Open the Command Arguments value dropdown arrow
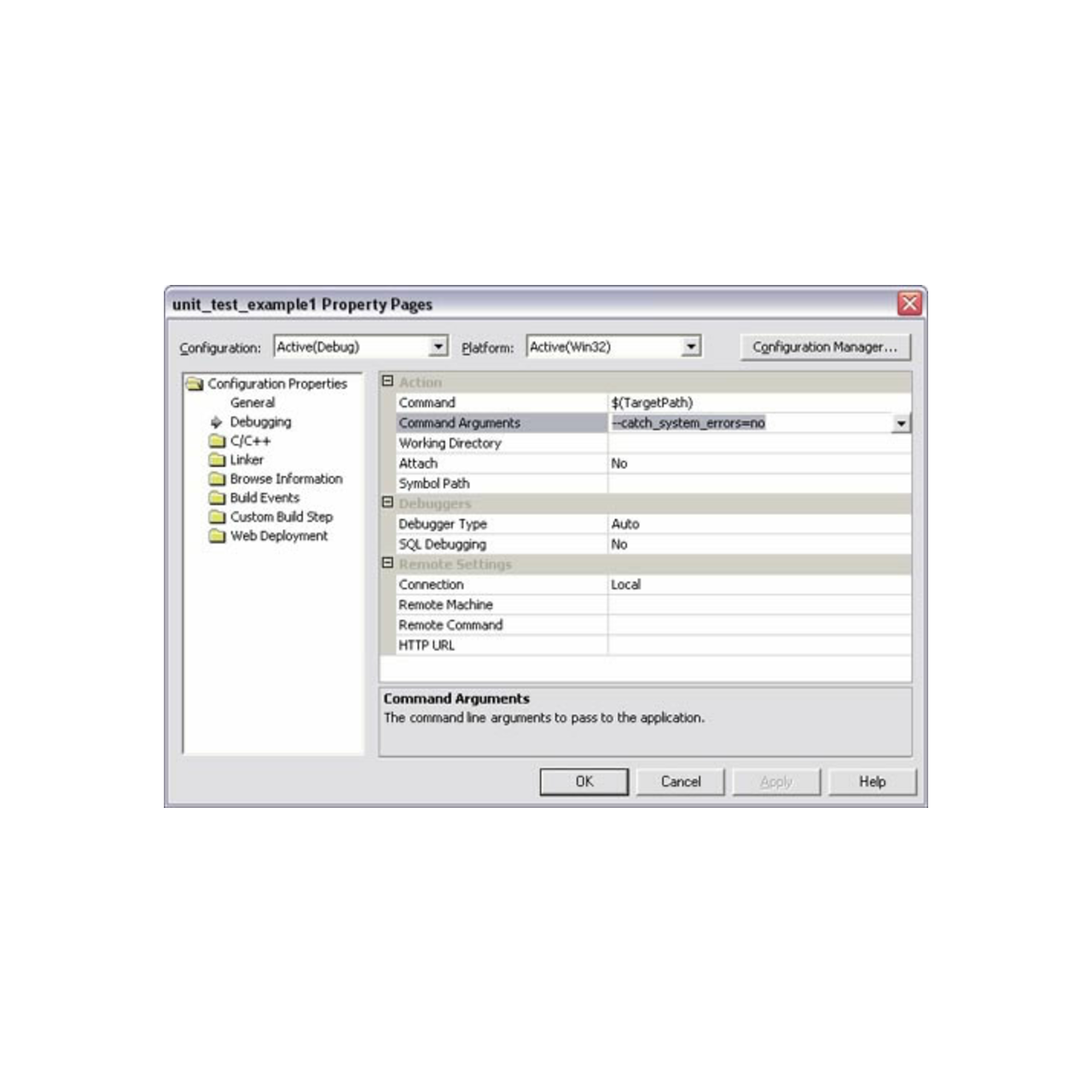Viewport: 1092px width, 1092px height. pyautogui.click(x=901, y=423)
